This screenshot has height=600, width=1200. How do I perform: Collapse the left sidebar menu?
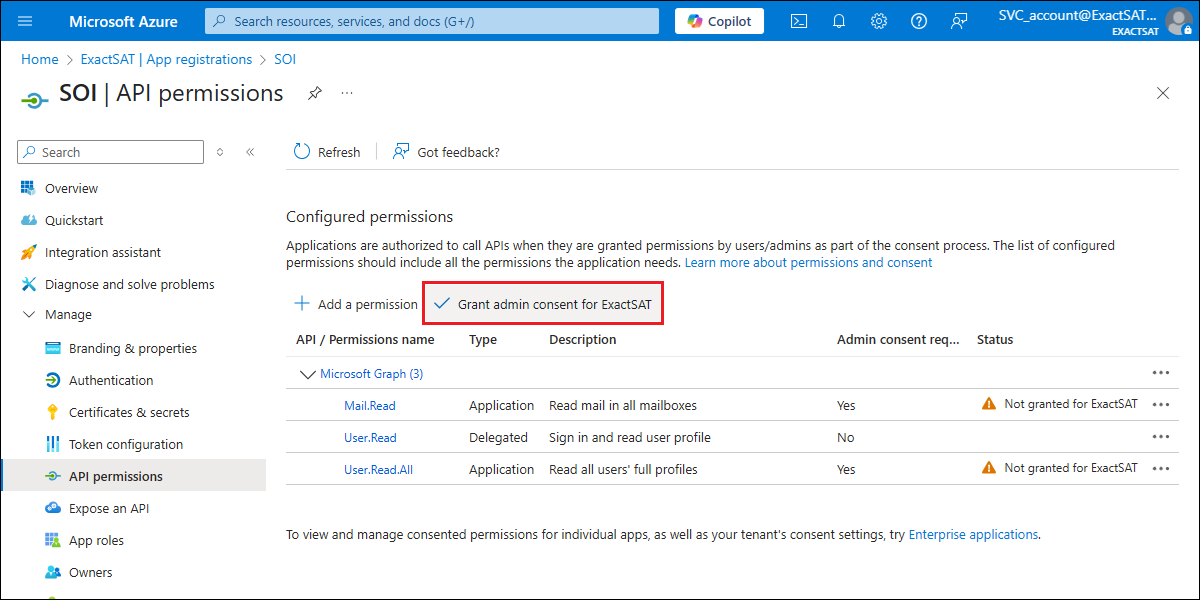tap(250, 152)
